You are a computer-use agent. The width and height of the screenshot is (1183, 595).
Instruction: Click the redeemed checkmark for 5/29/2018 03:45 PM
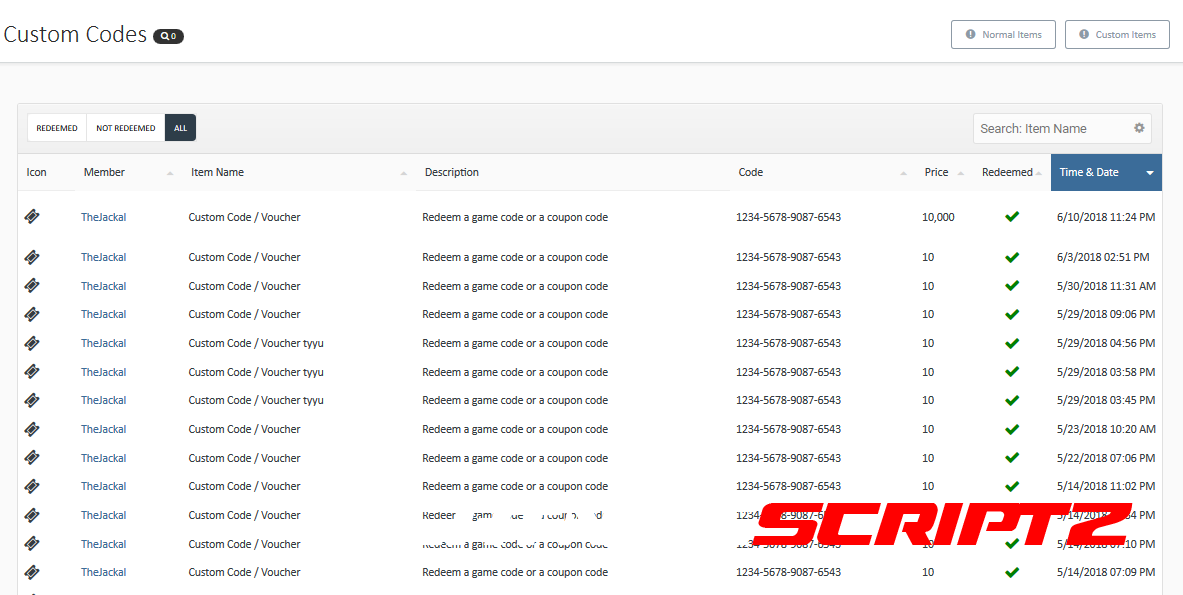click(x=1012, y=400)
